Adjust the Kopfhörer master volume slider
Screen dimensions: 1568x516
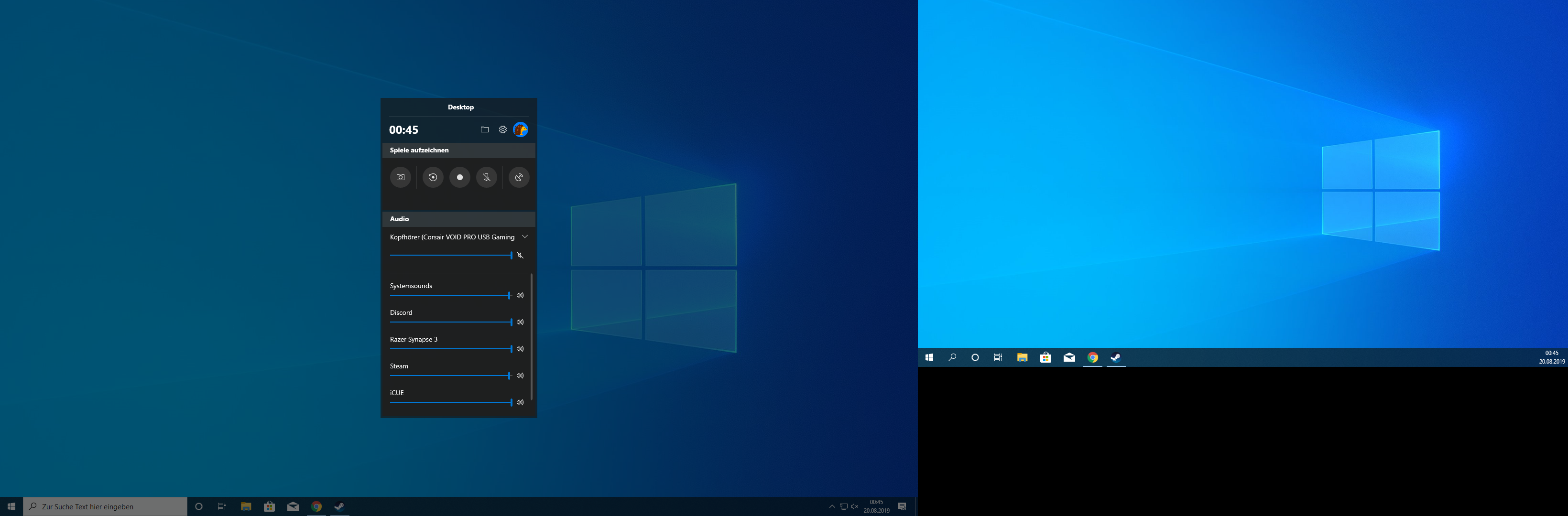pos(451,256)
